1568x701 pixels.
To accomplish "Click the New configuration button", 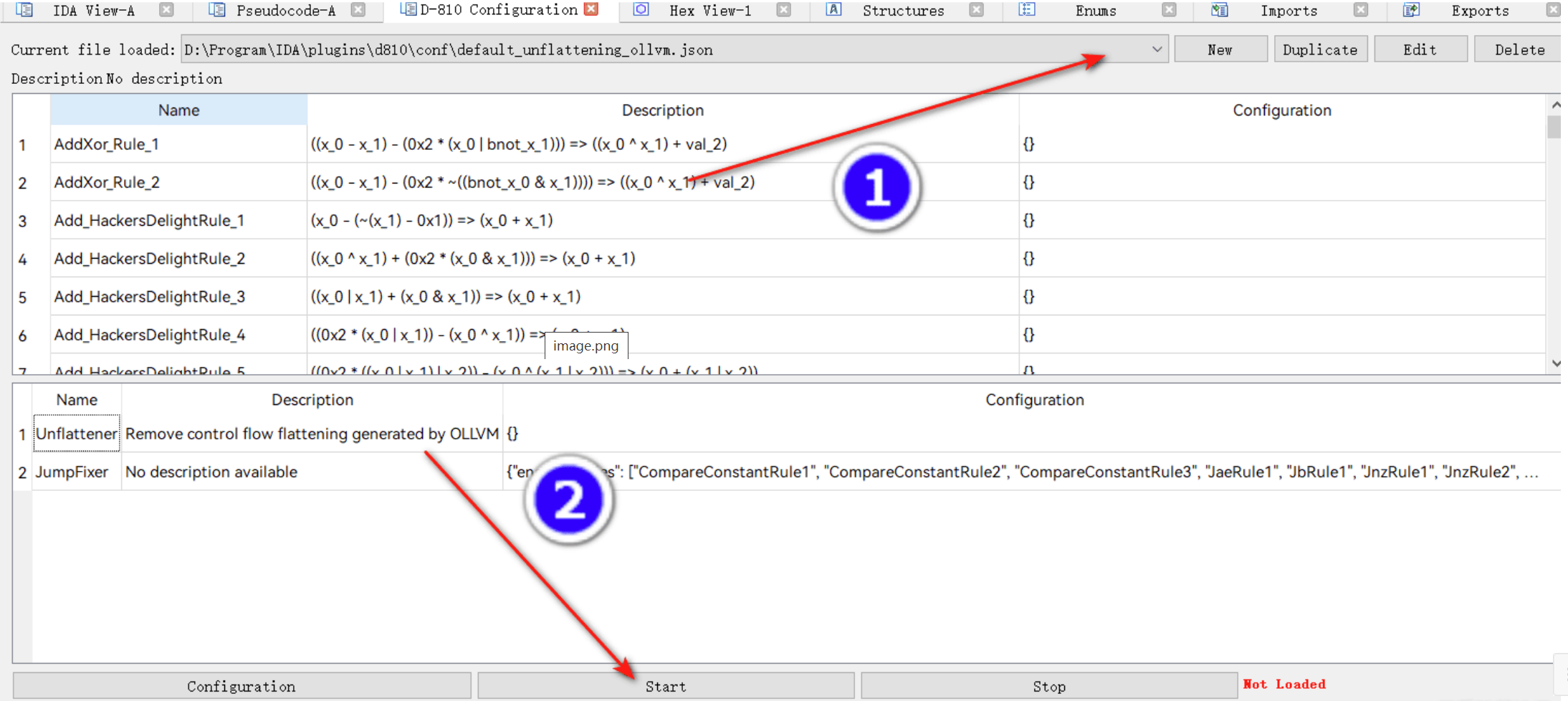I will (1220, 49).
